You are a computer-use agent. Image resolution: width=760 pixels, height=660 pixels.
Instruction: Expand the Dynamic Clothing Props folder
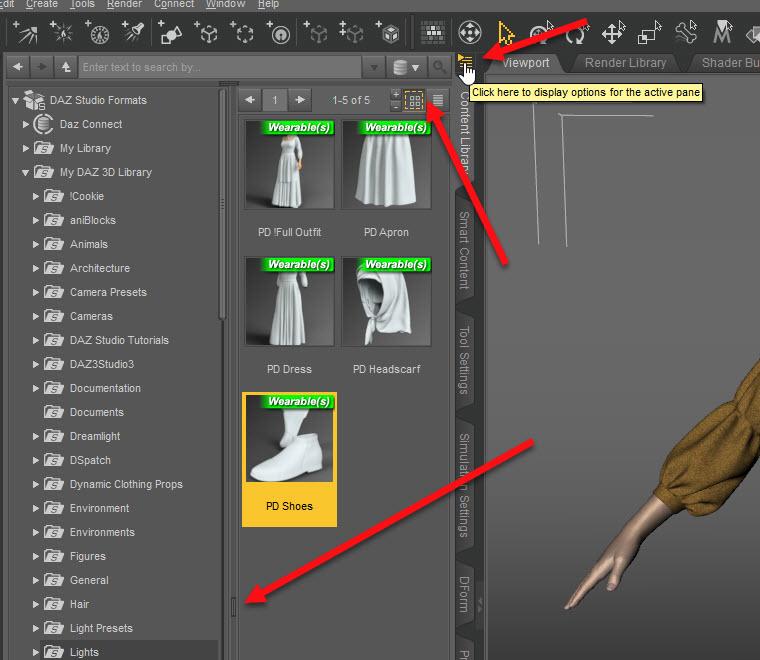pyautogui.click(x=35, y=484)
